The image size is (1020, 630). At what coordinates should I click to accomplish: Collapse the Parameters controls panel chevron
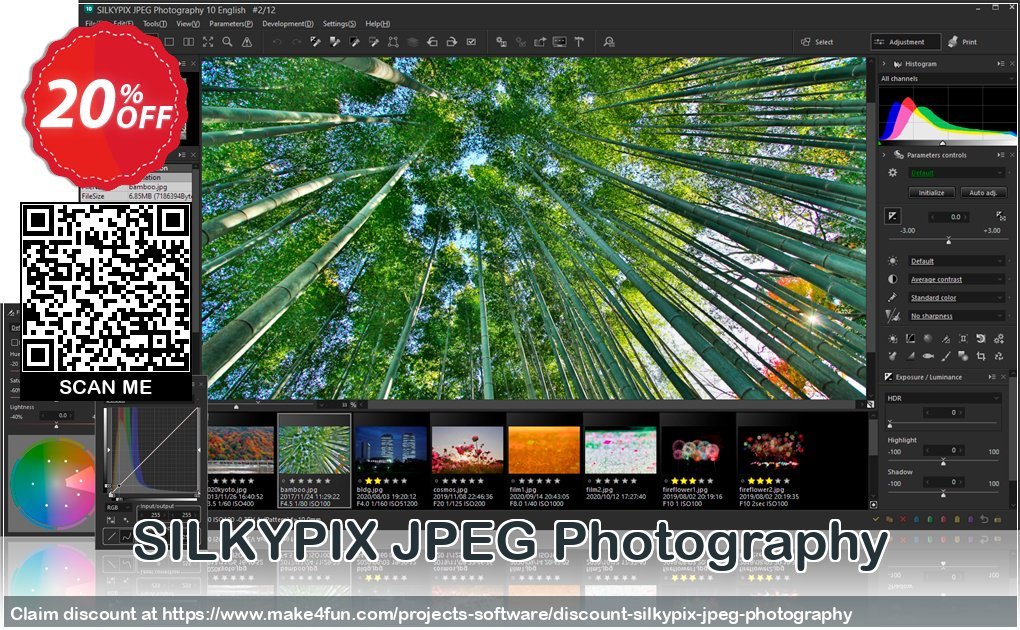tap(884, 155)
